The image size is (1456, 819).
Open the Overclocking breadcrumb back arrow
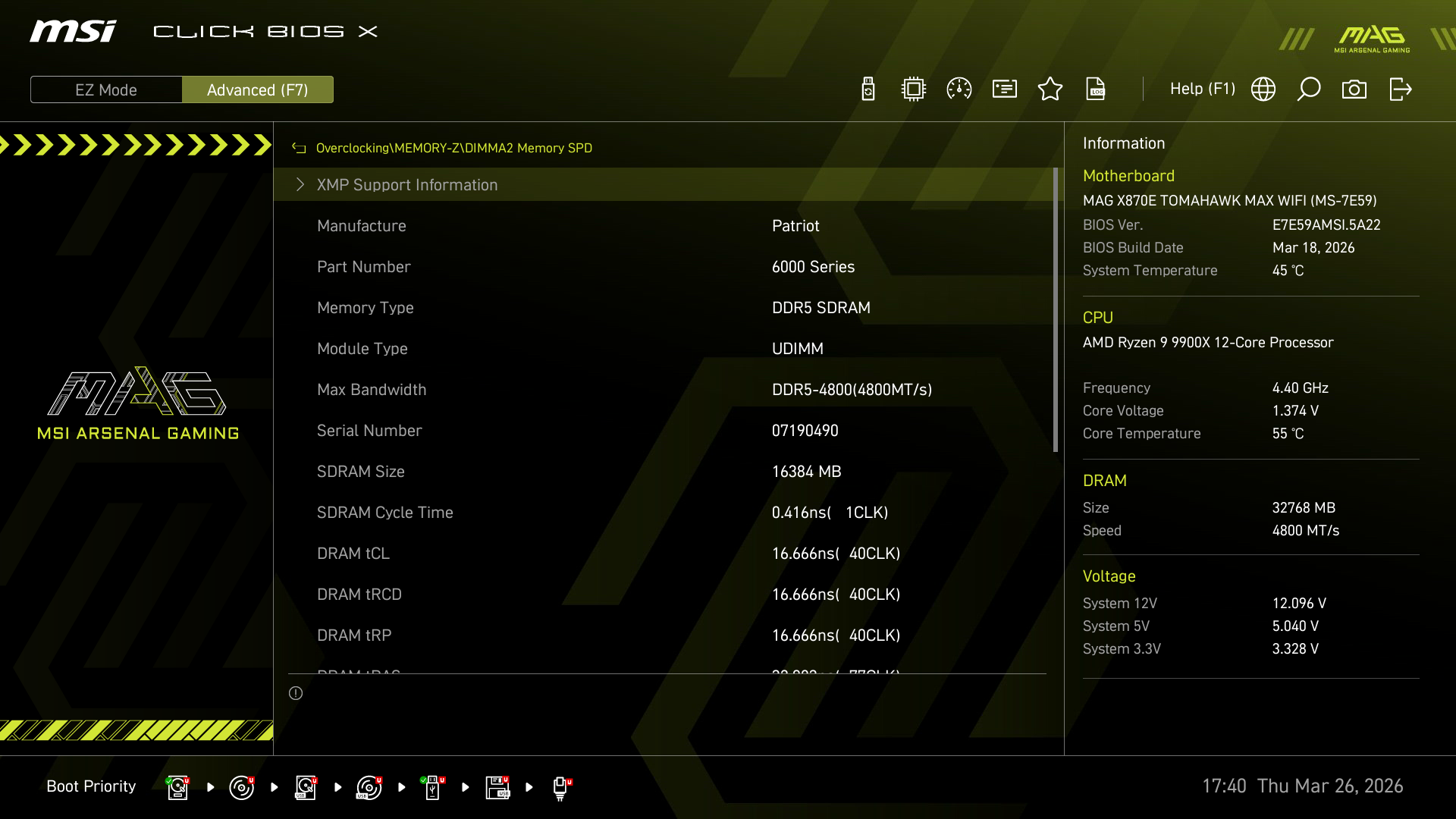298,148
